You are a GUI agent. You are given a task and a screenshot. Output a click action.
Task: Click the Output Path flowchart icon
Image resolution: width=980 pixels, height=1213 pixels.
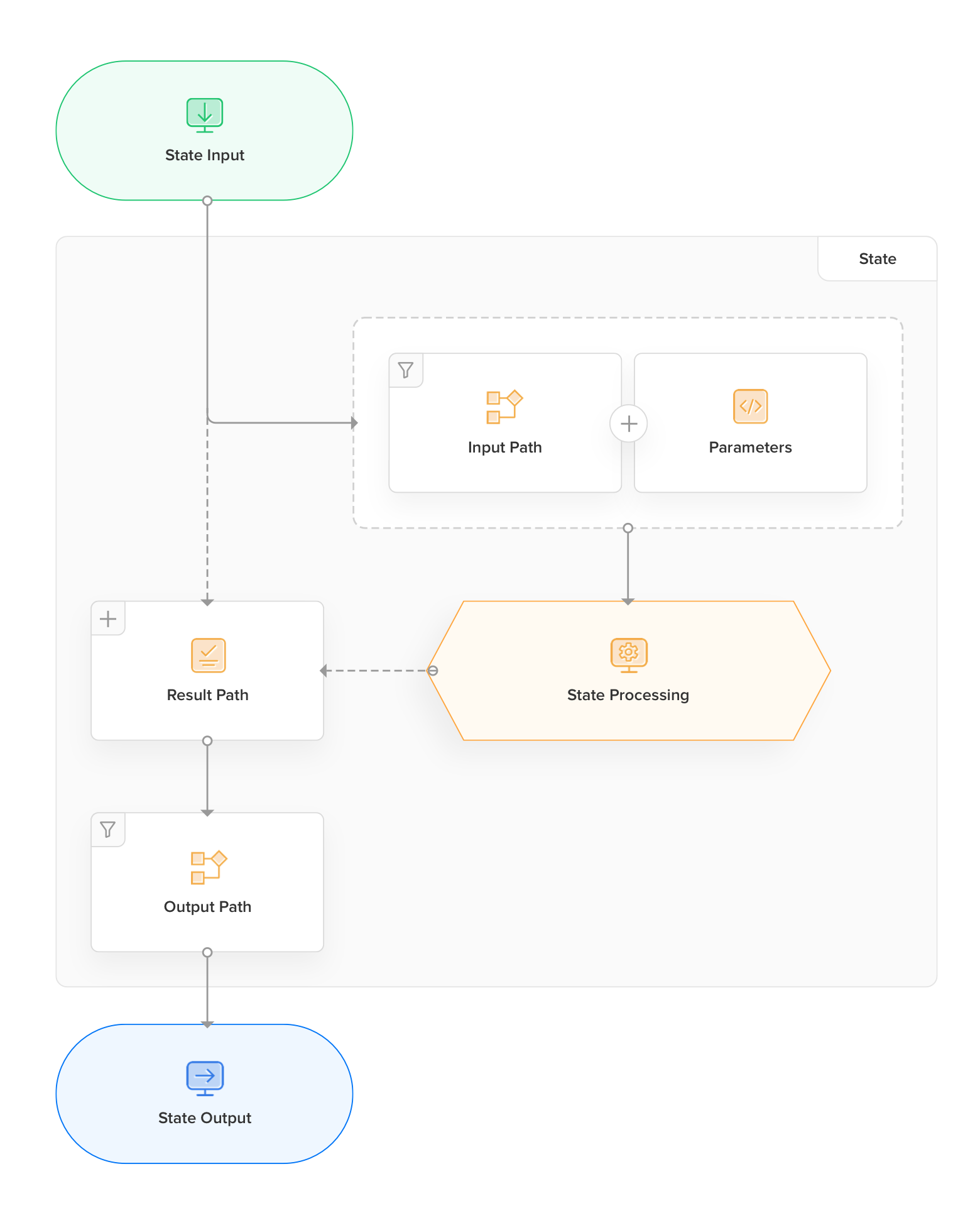tap(209, 867)
